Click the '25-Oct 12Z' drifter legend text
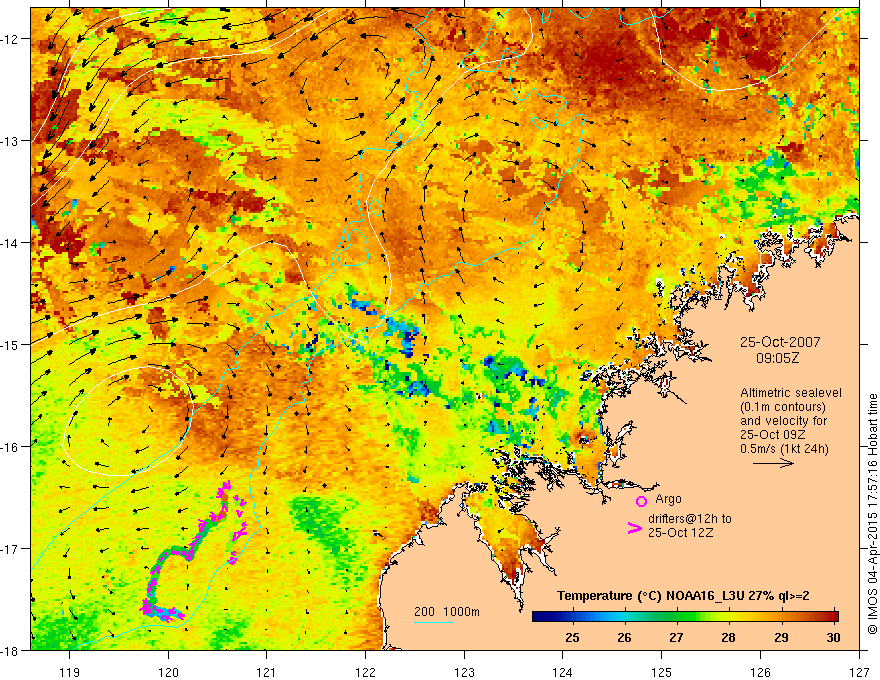The image size is (880, 680). click(681, 532)
